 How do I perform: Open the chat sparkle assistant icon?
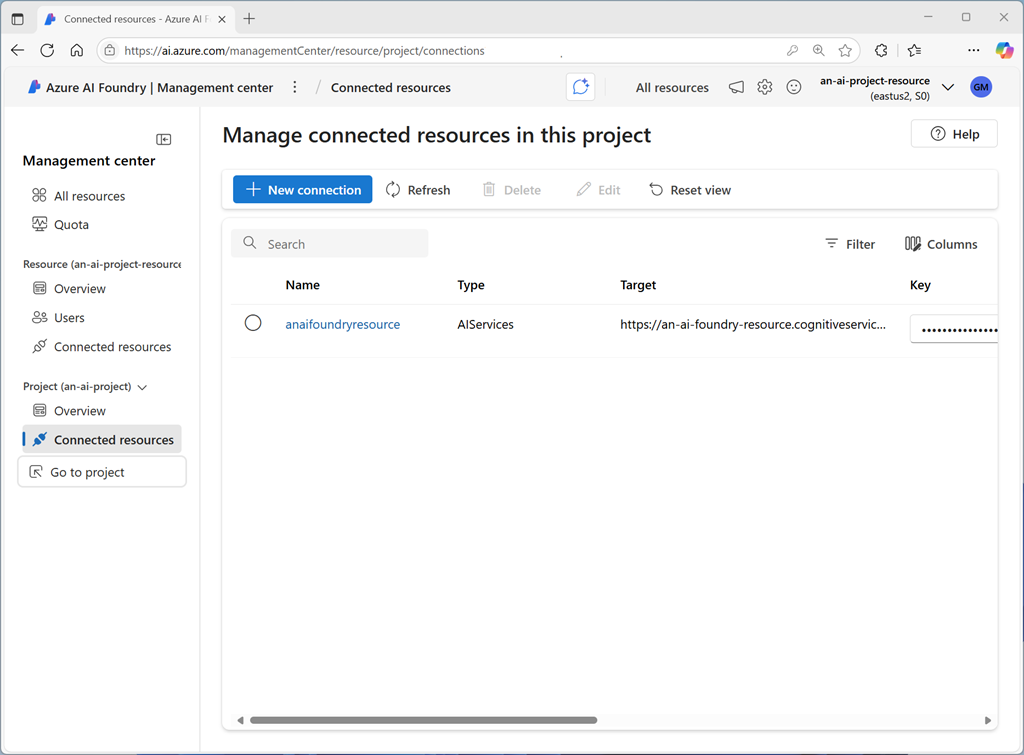(x=580, y=87)
